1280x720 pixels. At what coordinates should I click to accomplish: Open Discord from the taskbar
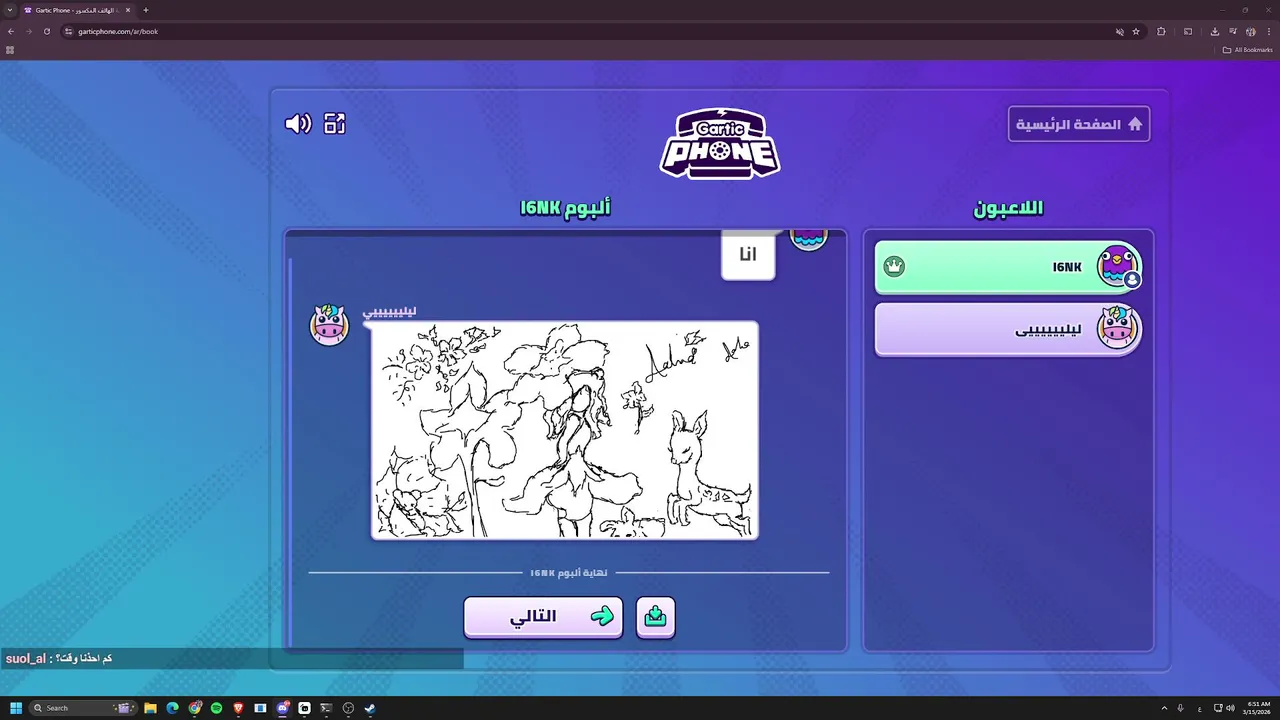pos(283,708)
